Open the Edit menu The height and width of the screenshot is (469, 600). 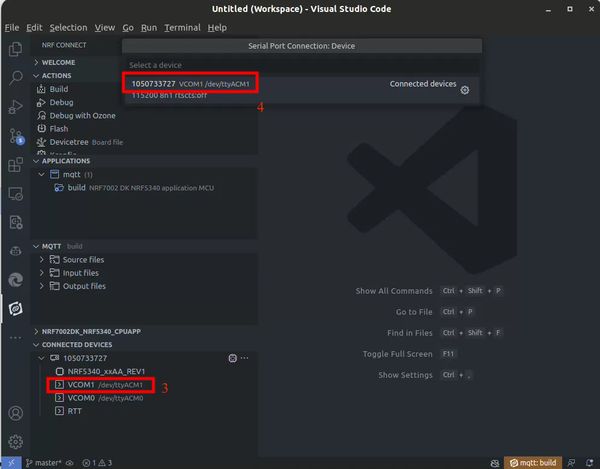click(x=34, y=28)
